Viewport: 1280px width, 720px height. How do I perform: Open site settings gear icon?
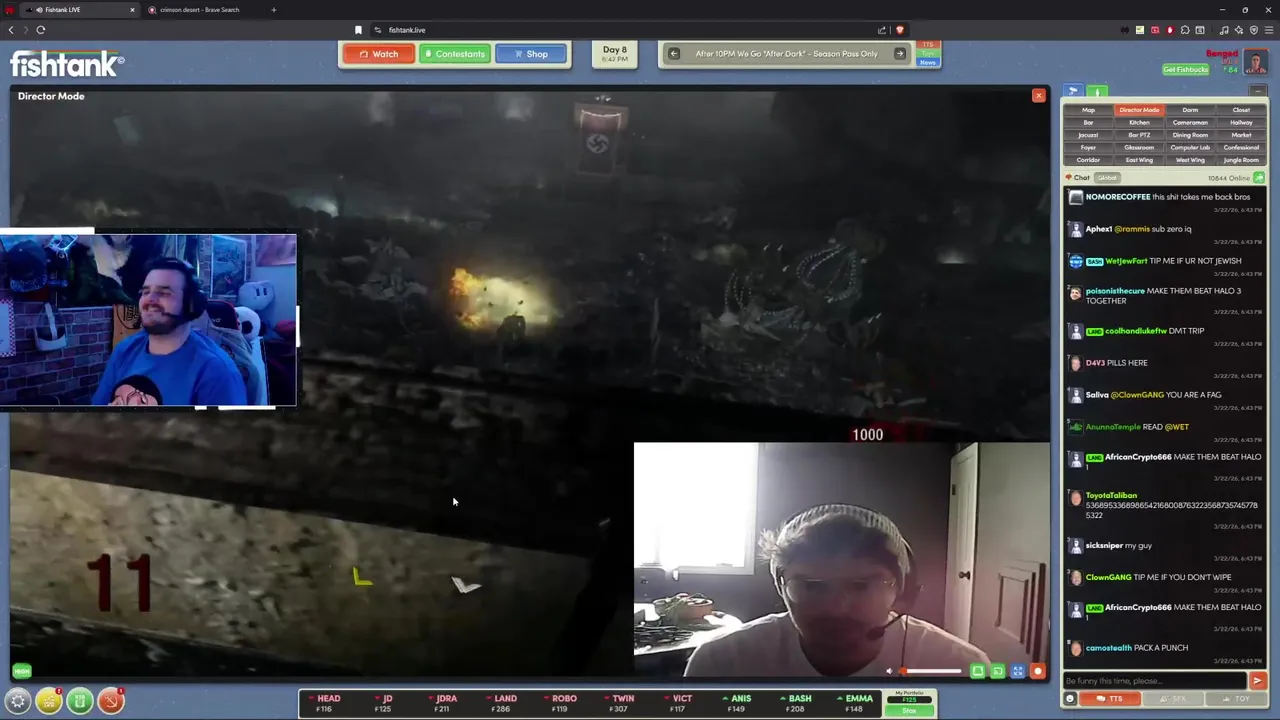[18, 702]
